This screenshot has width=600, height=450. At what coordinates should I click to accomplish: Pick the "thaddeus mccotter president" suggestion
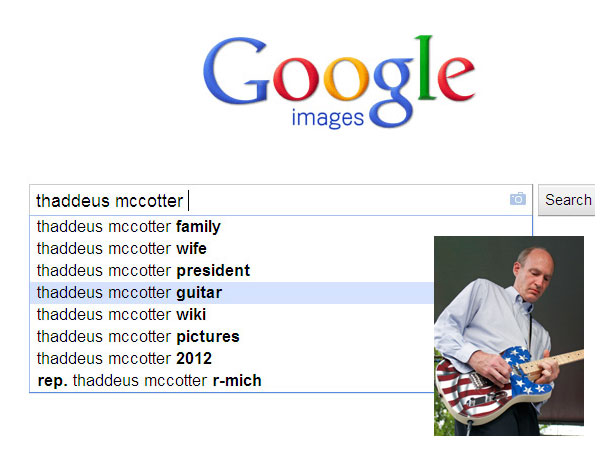click(143, 271)
